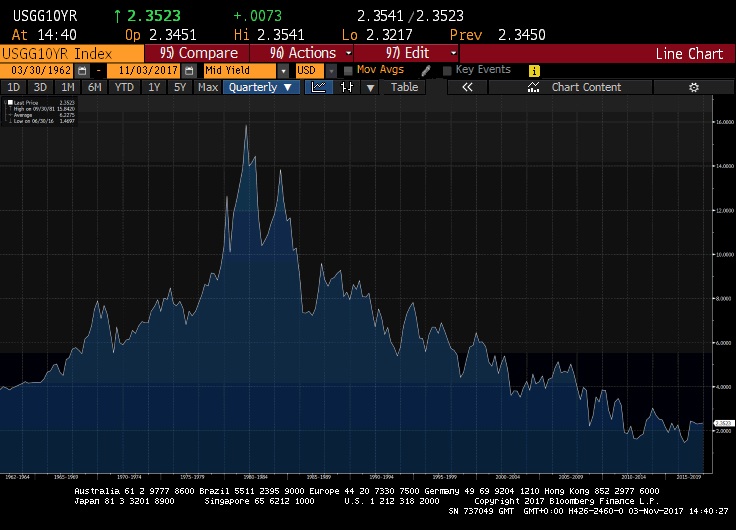
Task: Collapse panel with double left arrows
Action: (x=466, y=87)
